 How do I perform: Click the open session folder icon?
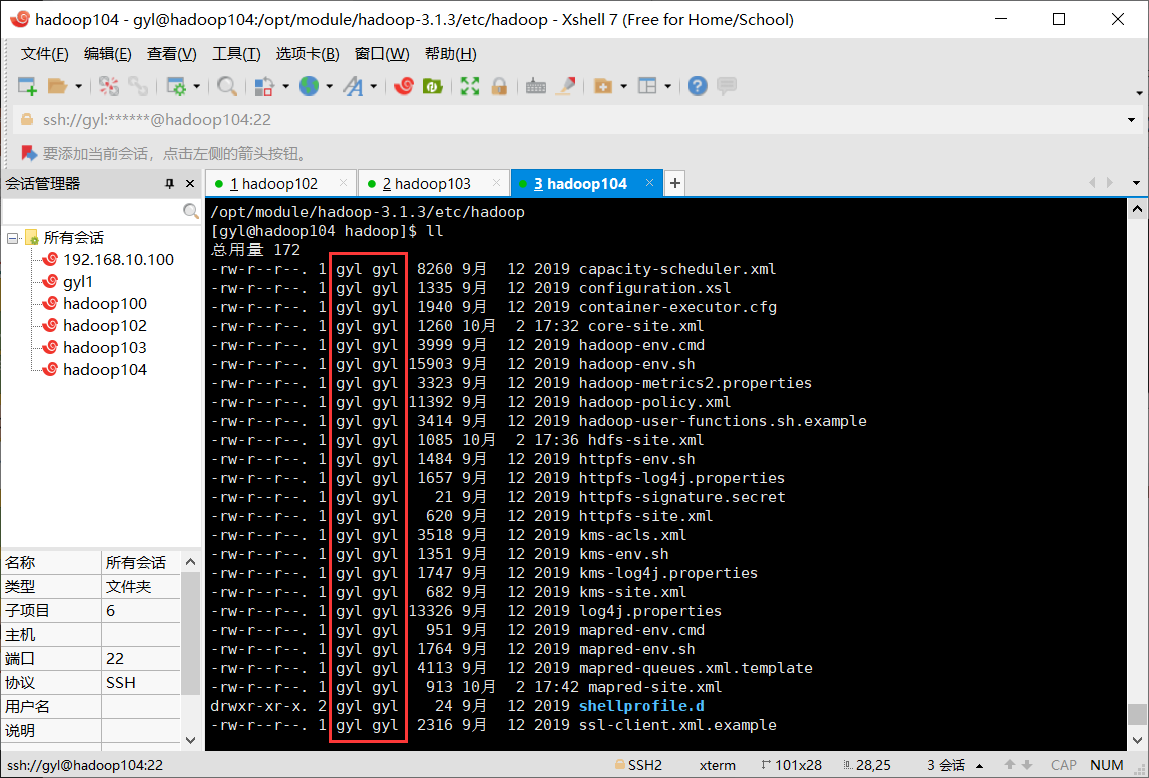(57, 86)
